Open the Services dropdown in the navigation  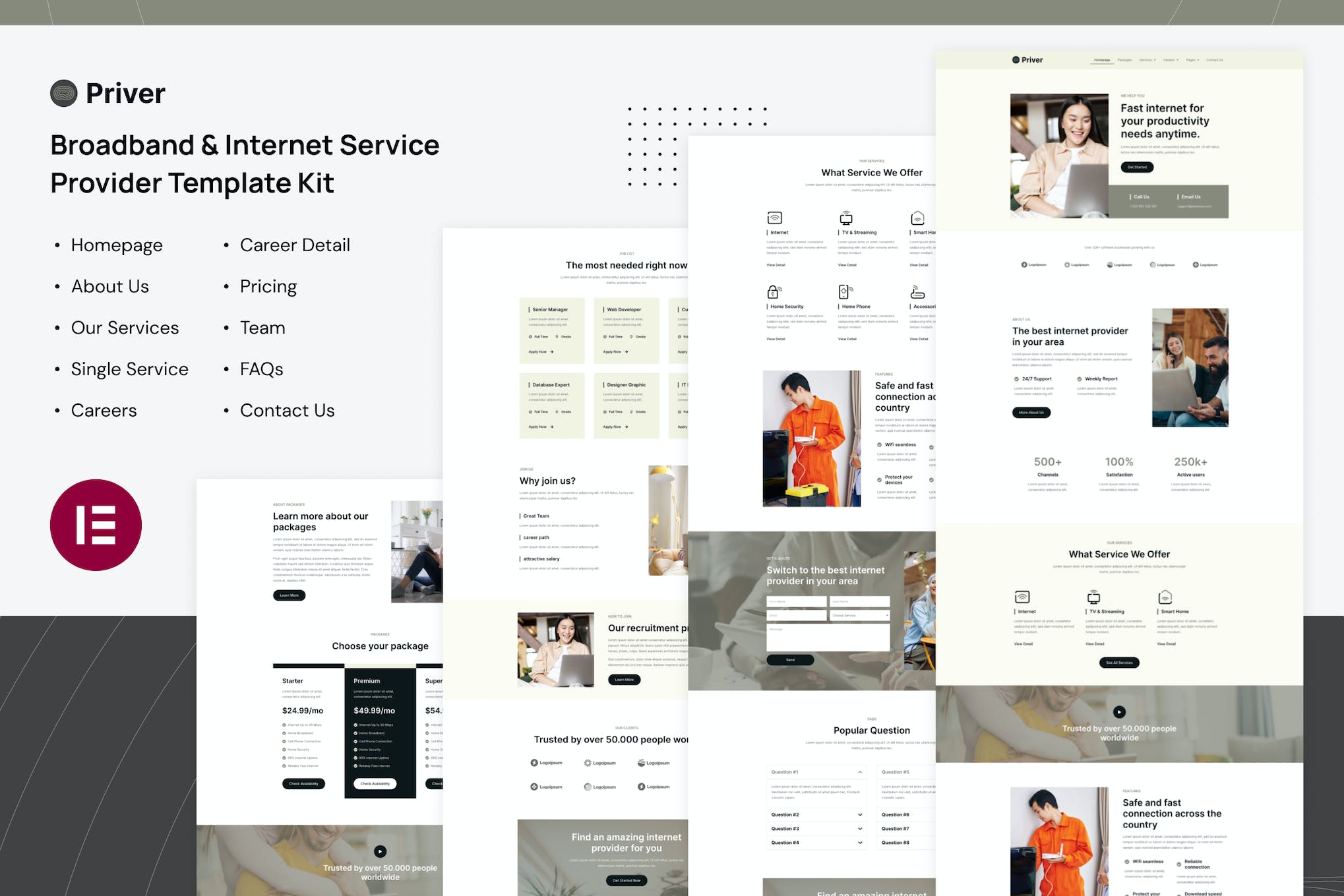coord(1147,60)
